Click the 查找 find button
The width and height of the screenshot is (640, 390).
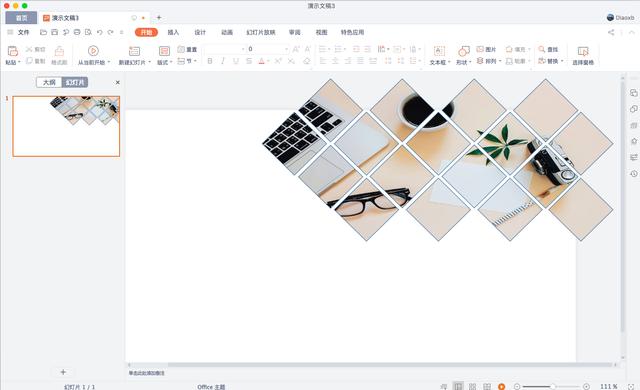click(548, 49)
